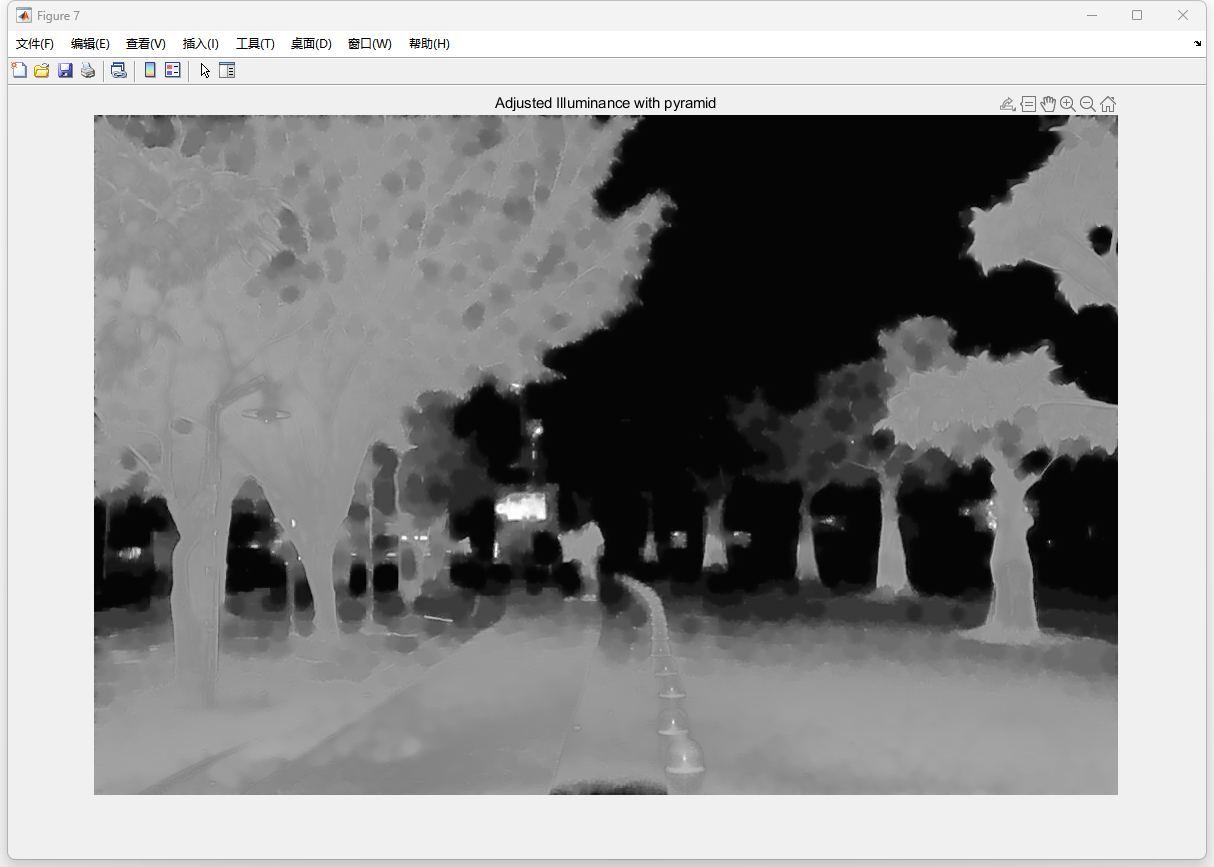This screenshot has height=867, width=1214.
Task: Insert a legend using the toolbar icon
Action: click(x=172, y=70)
